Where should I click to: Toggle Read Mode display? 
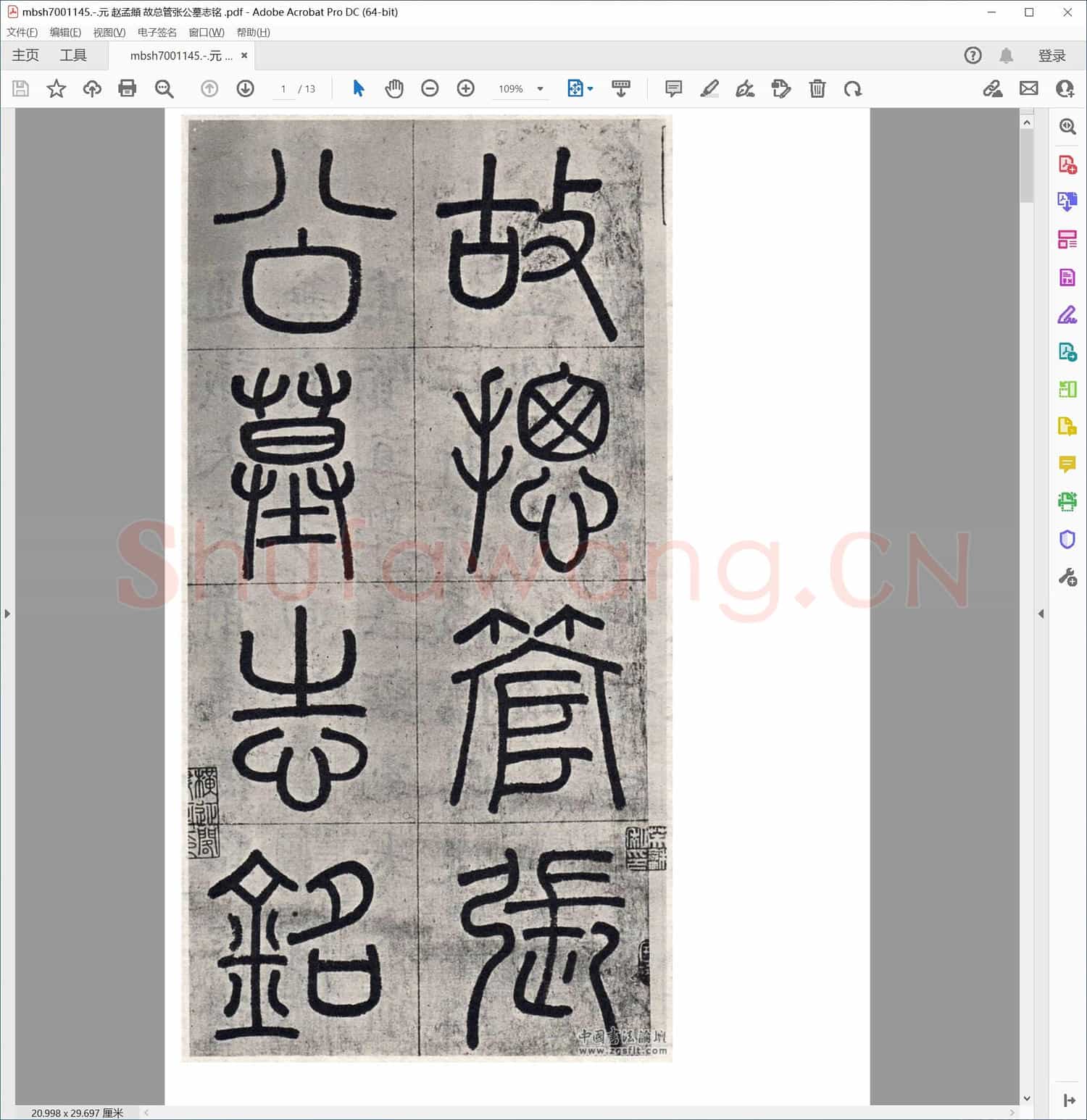620,88
